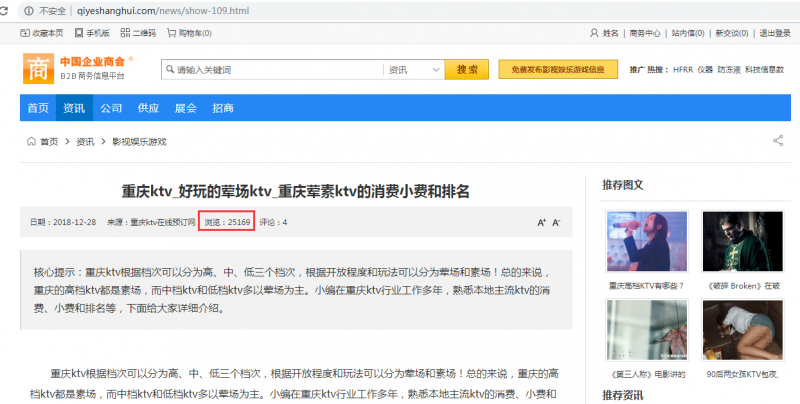The width and height of the screenshot is (800, 404).
Task: Click the browser reload icon
Action: pos(11,10)
